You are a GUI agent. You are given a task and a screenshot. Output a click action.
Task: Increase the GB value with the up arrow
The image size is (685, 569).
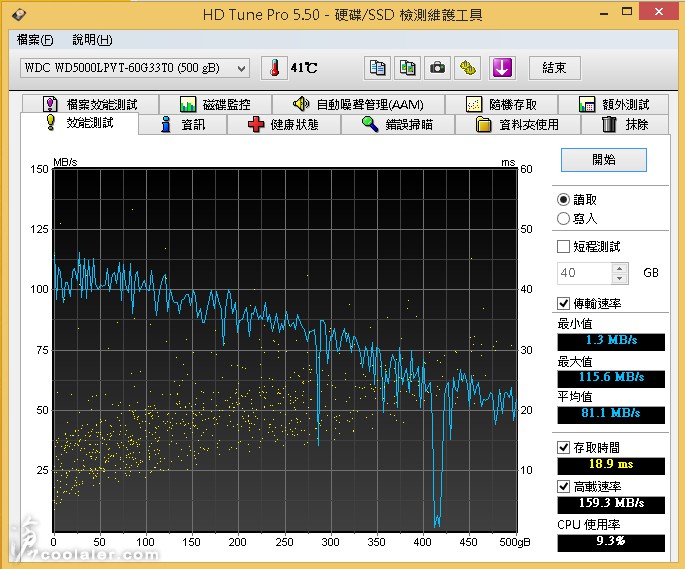619,268
